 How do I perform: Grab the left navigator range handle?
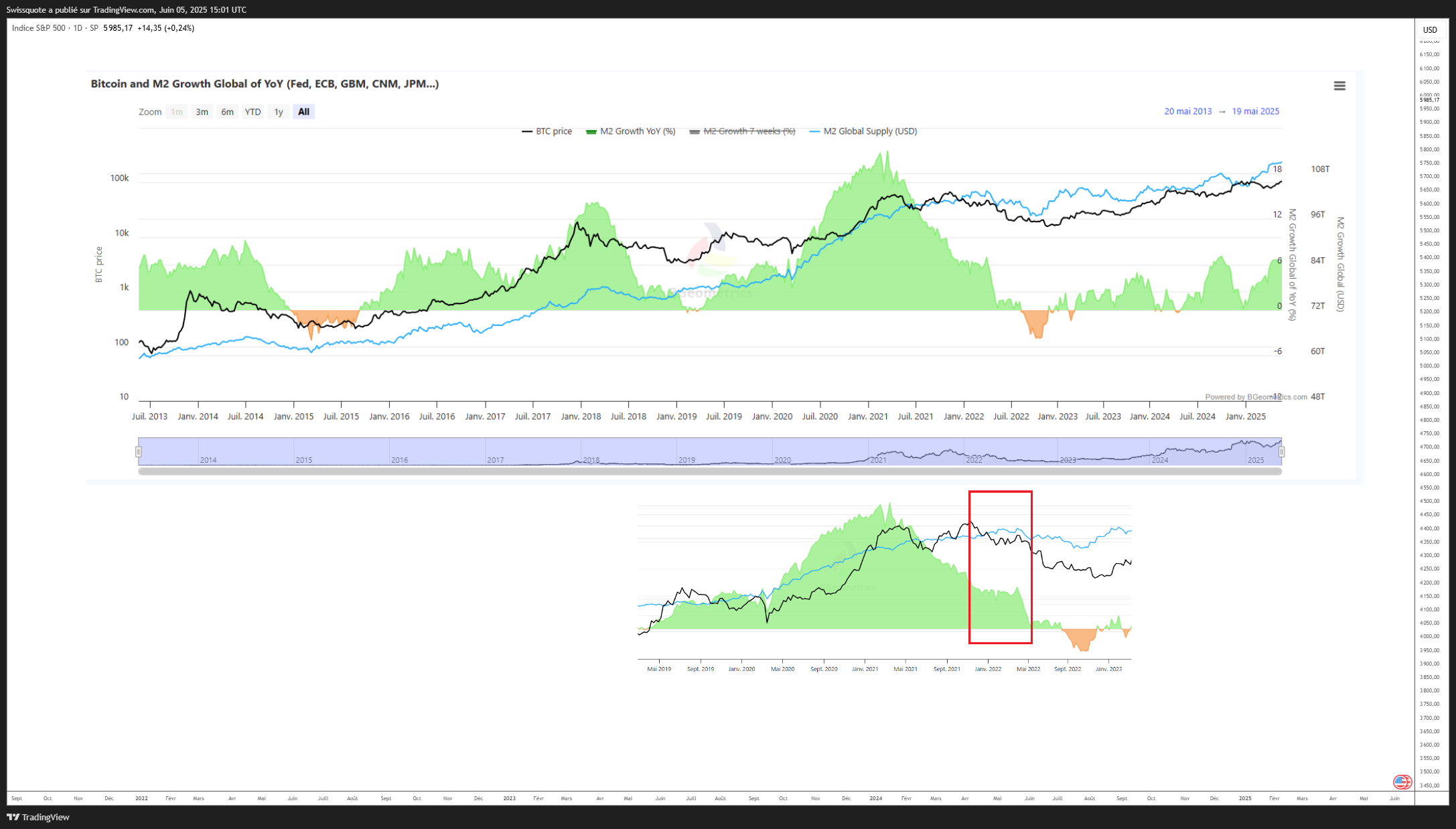139,452
